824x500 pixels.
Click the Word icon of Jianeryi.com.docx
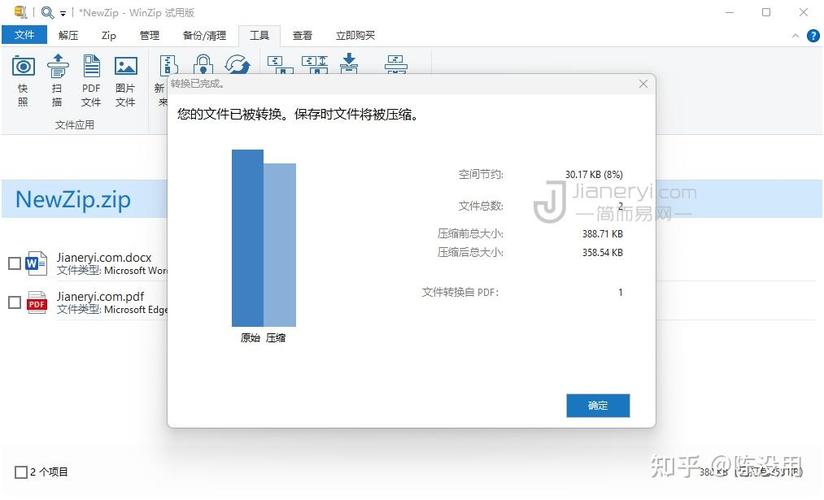click(x=36, y=263)
